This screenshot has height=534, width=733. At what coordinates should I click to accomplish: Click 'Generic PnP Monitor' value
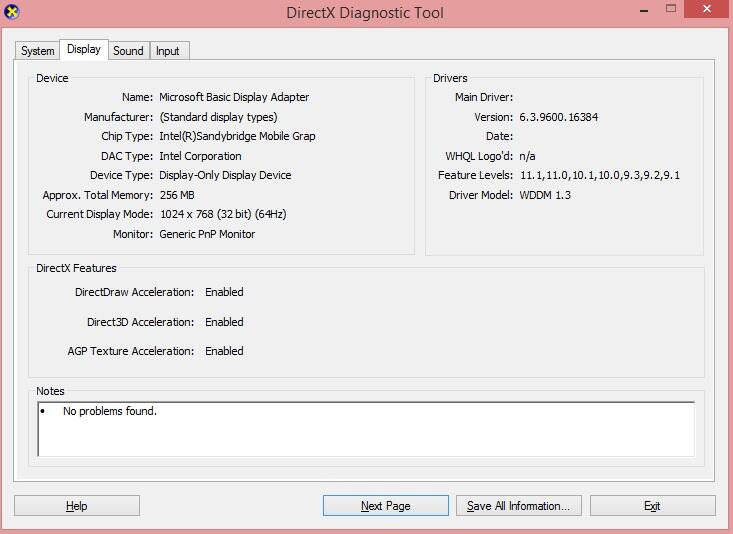tap(208, 234)
